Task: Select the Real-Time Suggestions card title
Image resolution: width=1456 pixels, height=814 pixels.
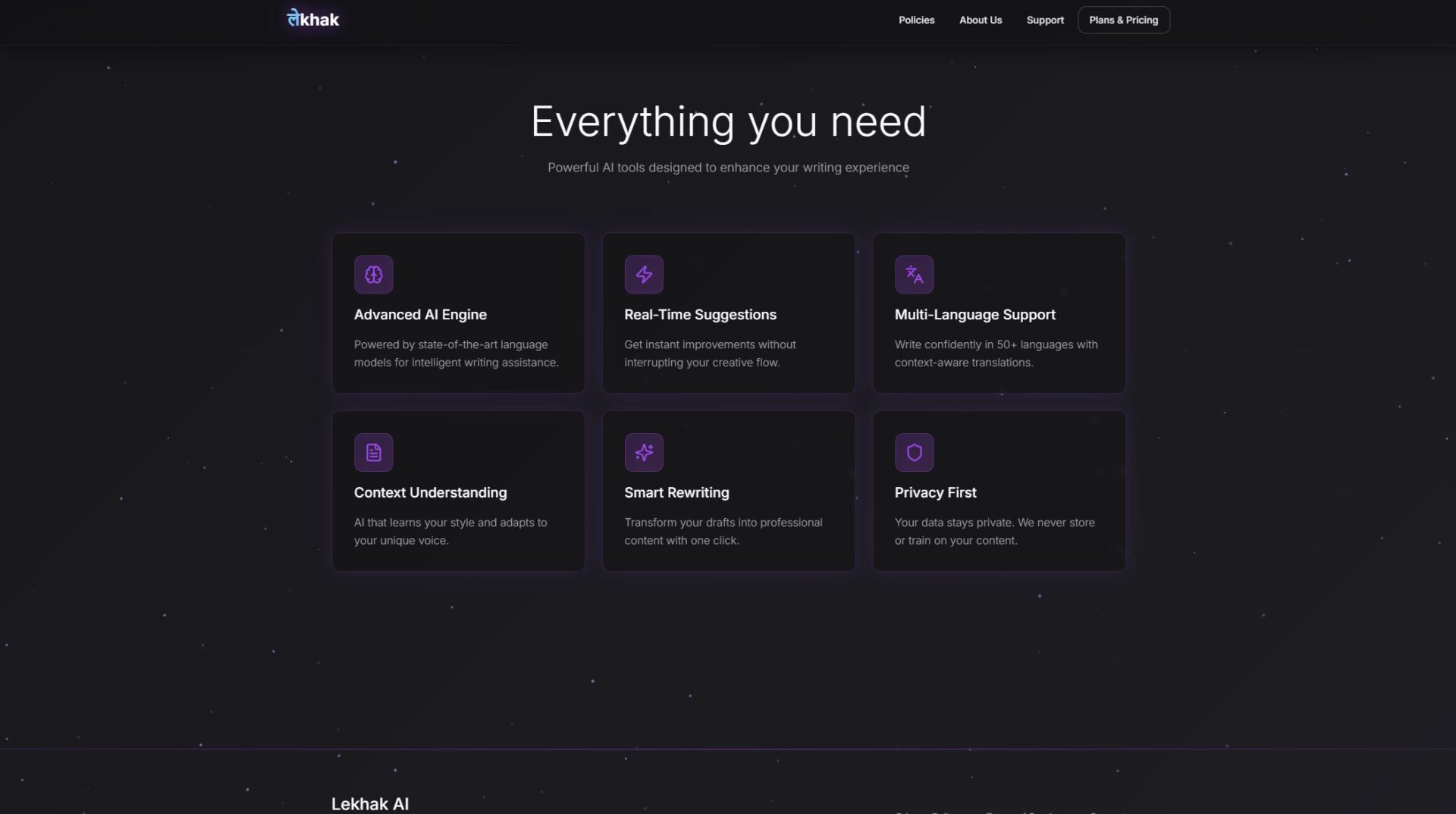Action: pyautogui.click(x=700, y=315)
